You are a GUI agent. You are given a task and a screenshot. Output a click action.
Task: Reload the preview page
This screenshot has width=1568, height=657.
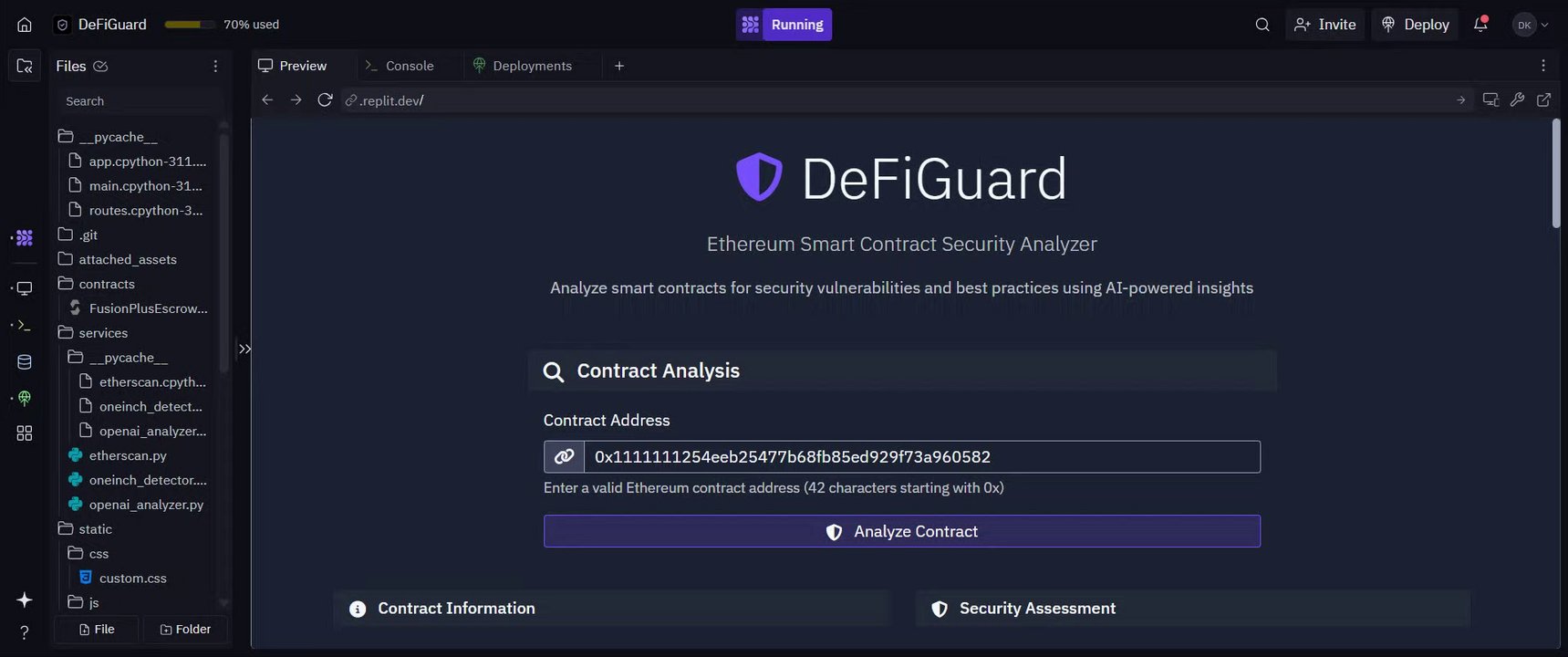(x=325, y=100)
